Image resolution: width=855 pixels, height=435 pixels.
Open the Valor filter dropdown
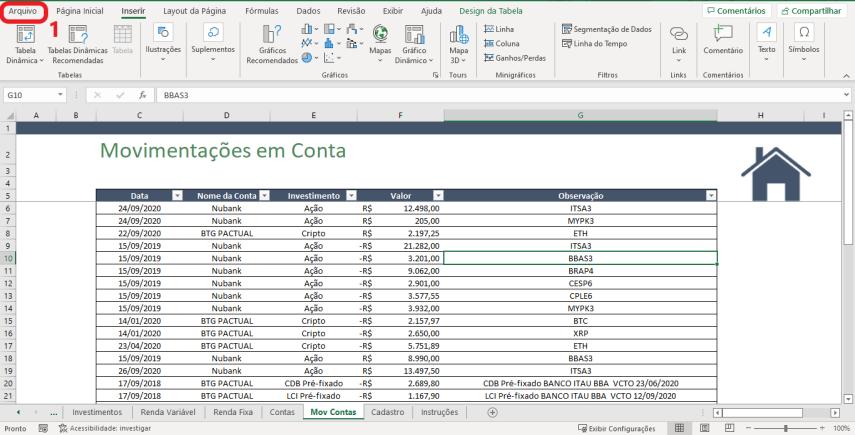438,196
